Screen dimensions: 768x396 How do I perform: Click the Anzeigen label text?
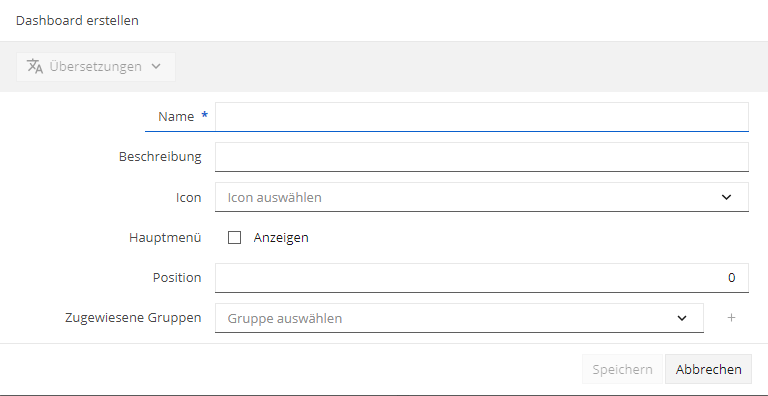click(281, 238)
